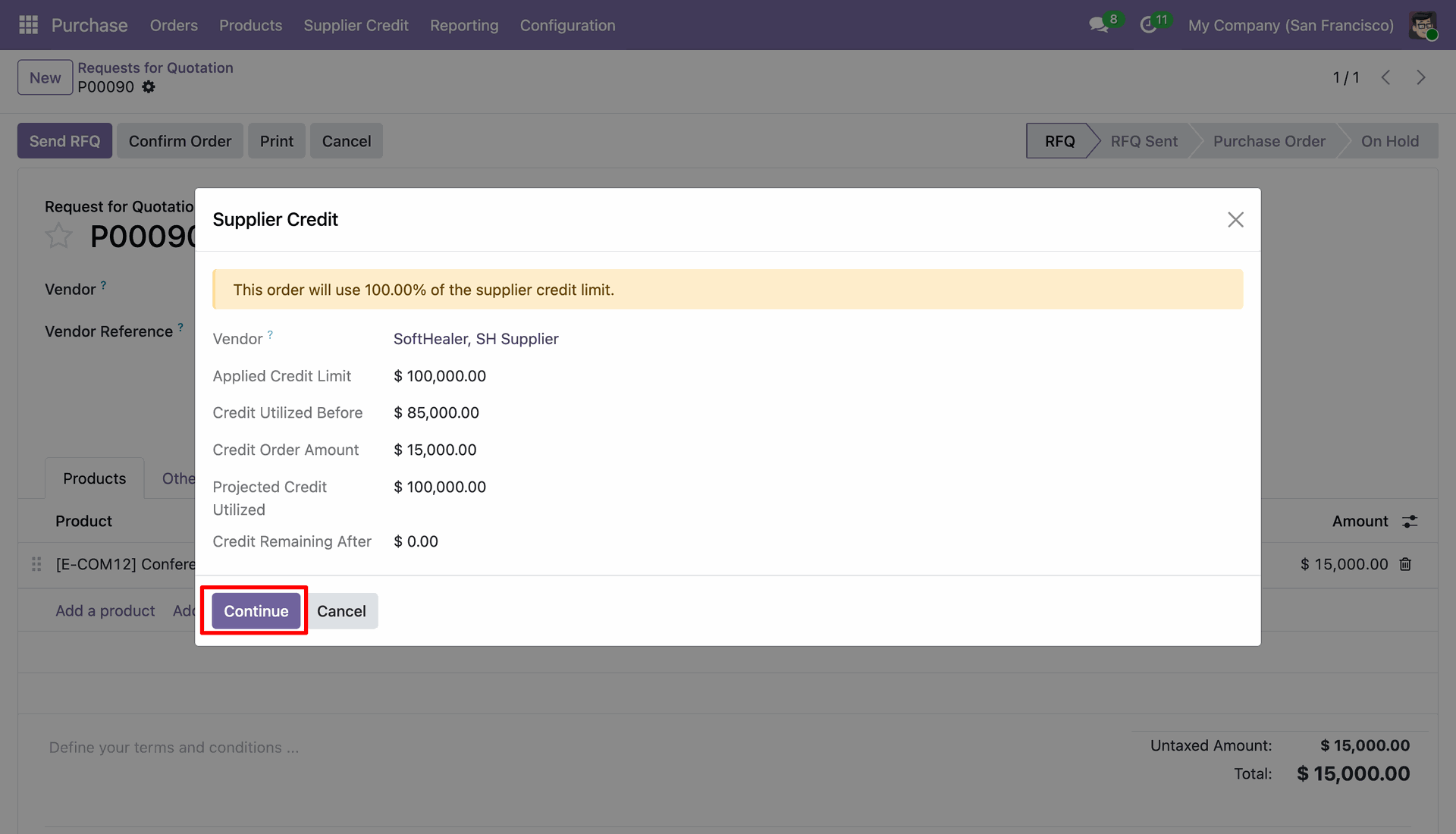Click the credit limit warning banner text
This screenshot has width=1456, height=834.
point(423,290)
